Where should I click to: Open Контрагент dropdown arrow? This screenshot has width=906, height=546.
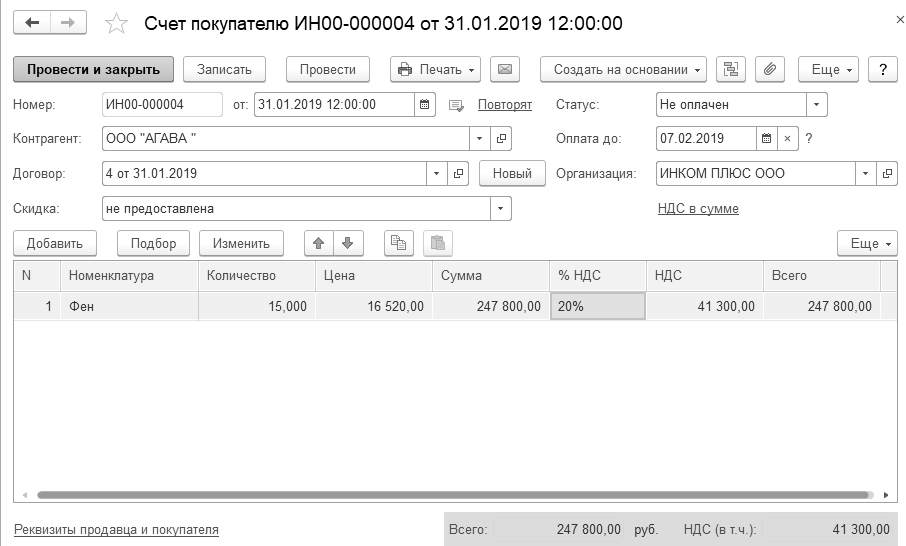click(x=480, y=139)
